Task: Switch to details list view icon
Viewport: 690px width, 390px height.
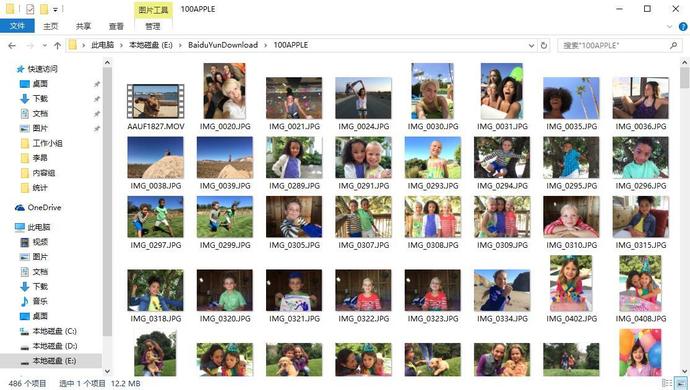Action: click(667, 383)
